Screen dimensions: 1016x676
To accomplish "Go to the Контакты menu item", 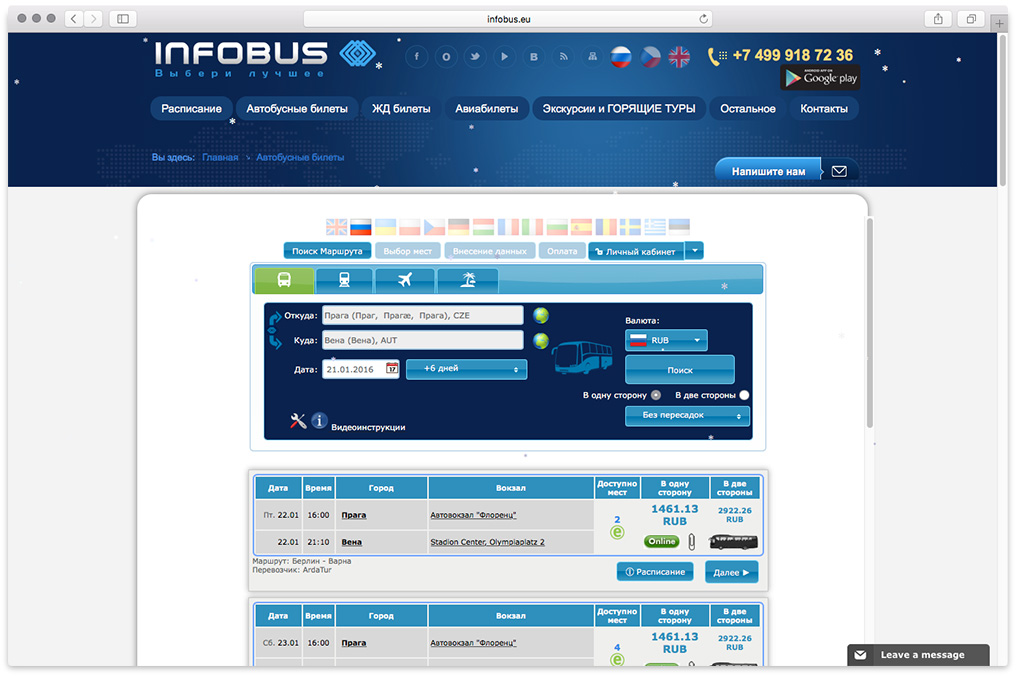I will pos(824,109).
